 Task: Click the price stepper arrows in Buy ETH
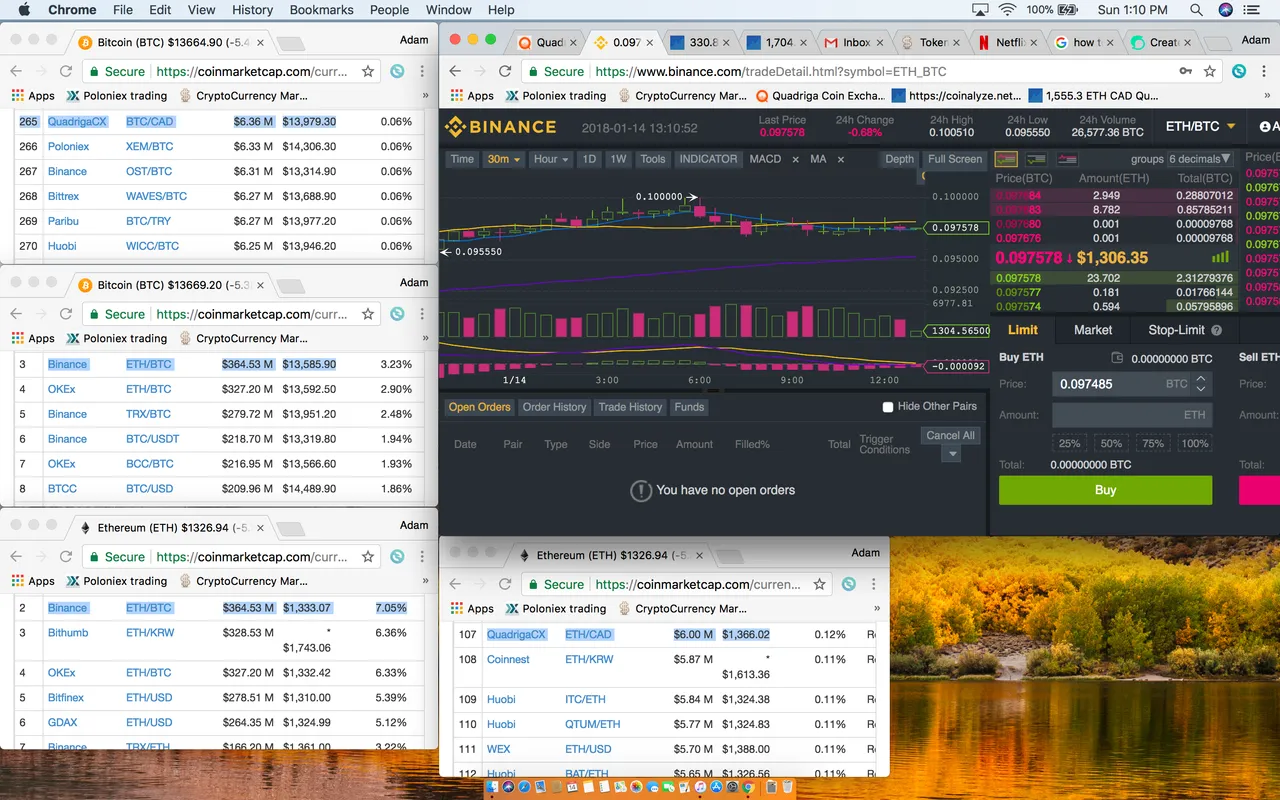1200,384
